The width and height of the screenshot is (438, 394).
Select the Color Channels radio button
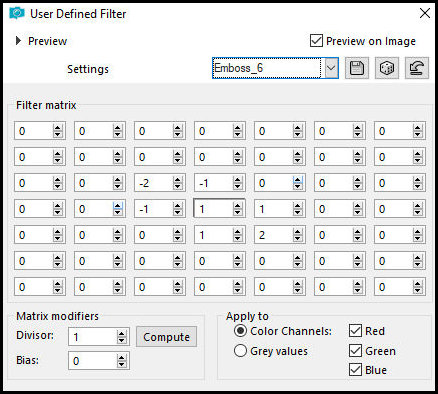click(x=240, y=331)
